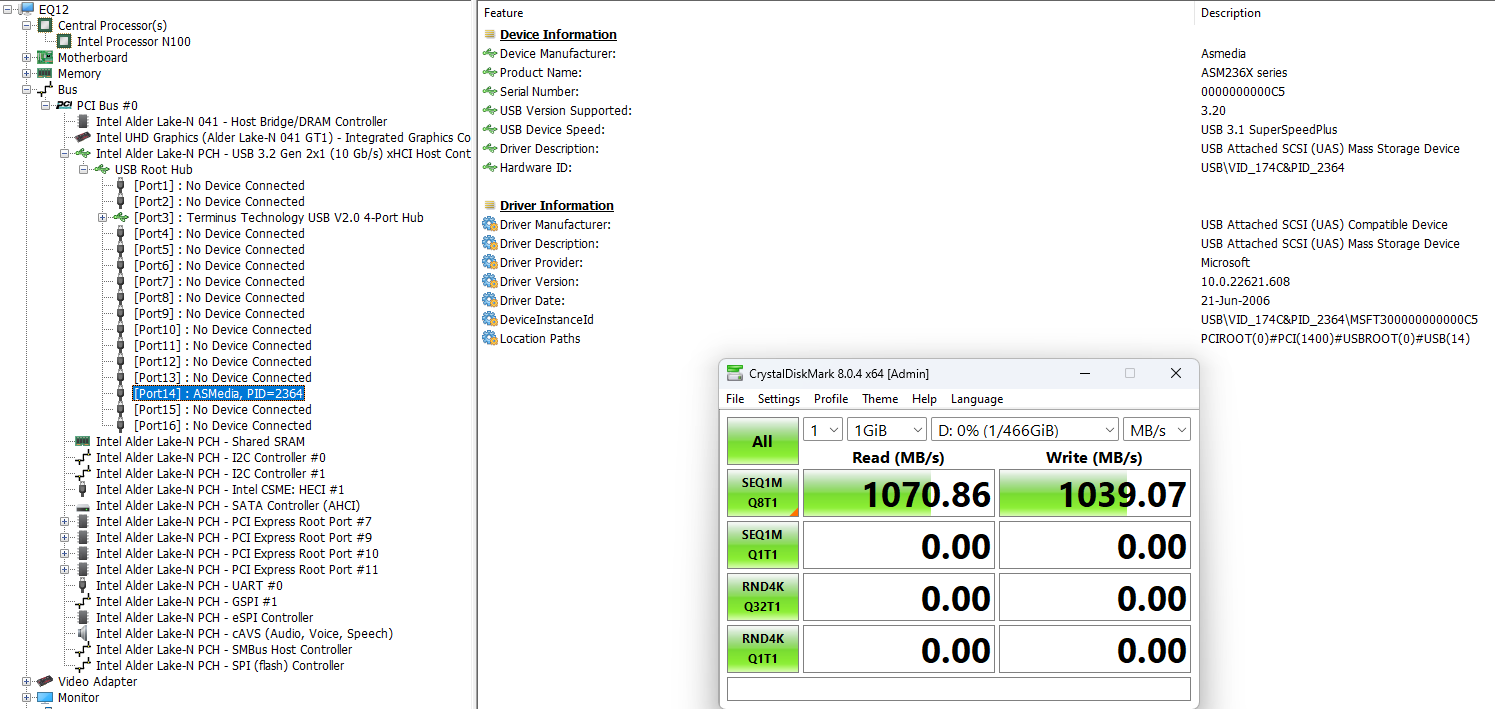This screenshot has height=709, width=1495.
Task: Collapse the Central Processor(s) node
Action: point(27,25)
